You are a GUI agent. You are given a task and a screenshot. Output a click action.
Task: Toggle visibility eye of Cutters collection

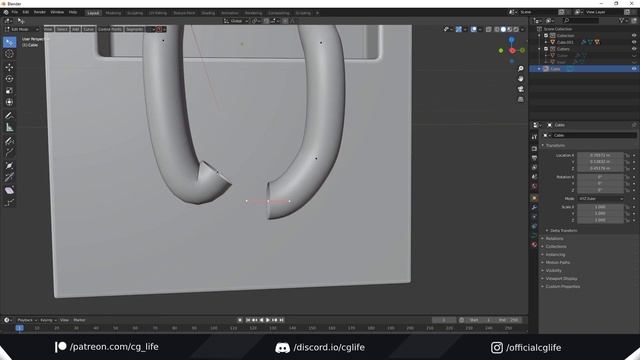[x=634, y=49]
